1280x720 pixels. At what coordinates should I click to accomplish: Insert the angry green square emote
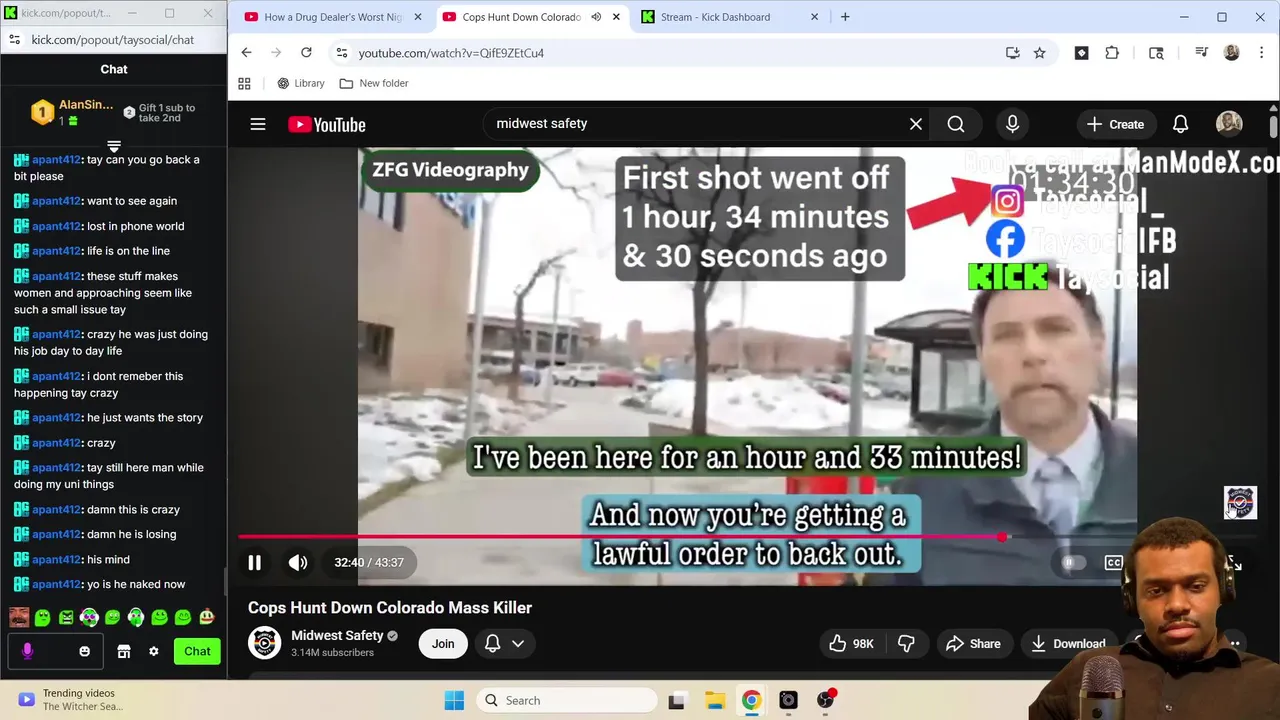tap(66, 618)
